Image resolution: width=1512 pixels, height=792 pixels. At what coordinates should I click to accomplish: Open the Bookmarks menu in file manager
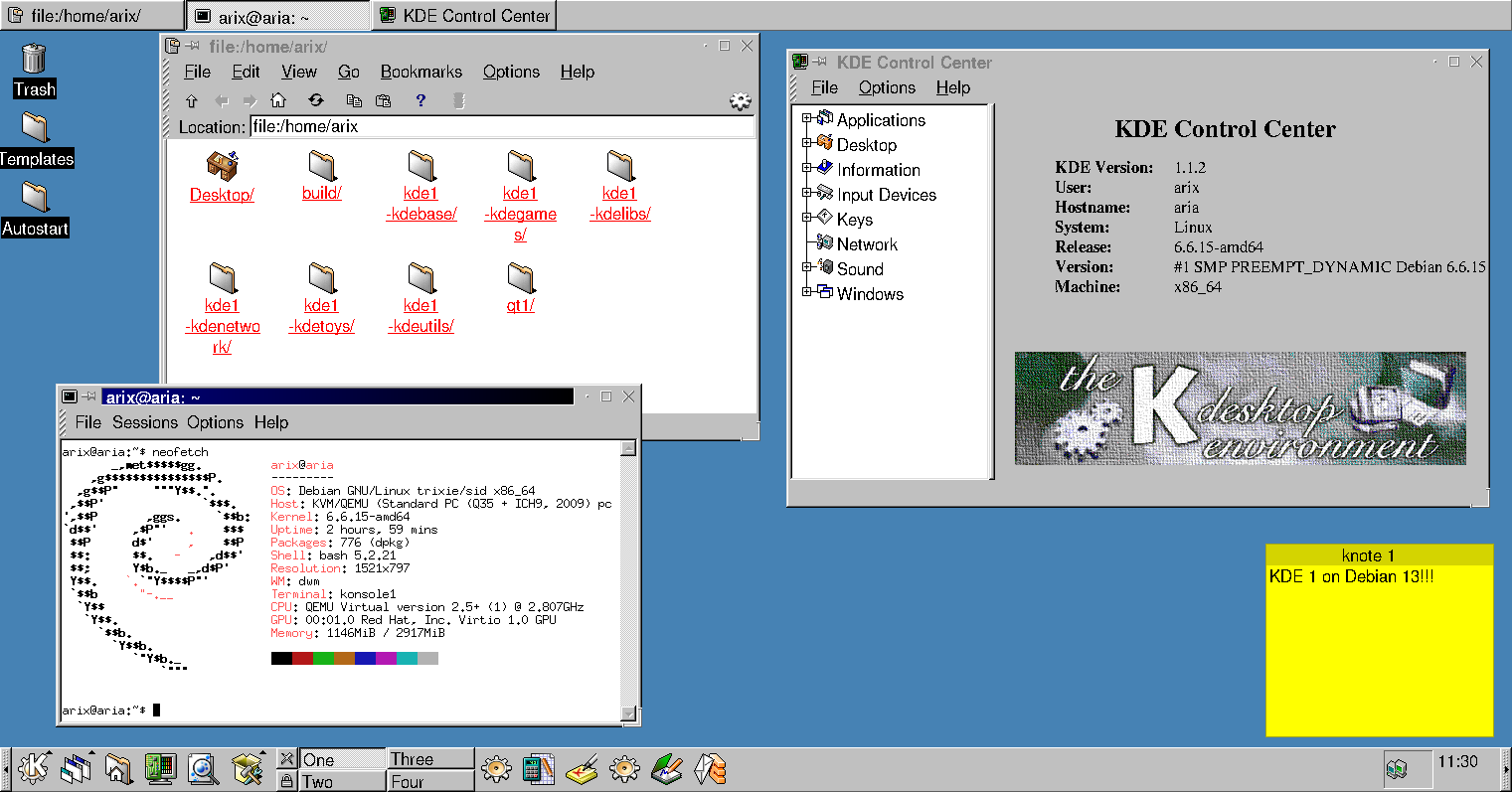click(x=420, y=72)
